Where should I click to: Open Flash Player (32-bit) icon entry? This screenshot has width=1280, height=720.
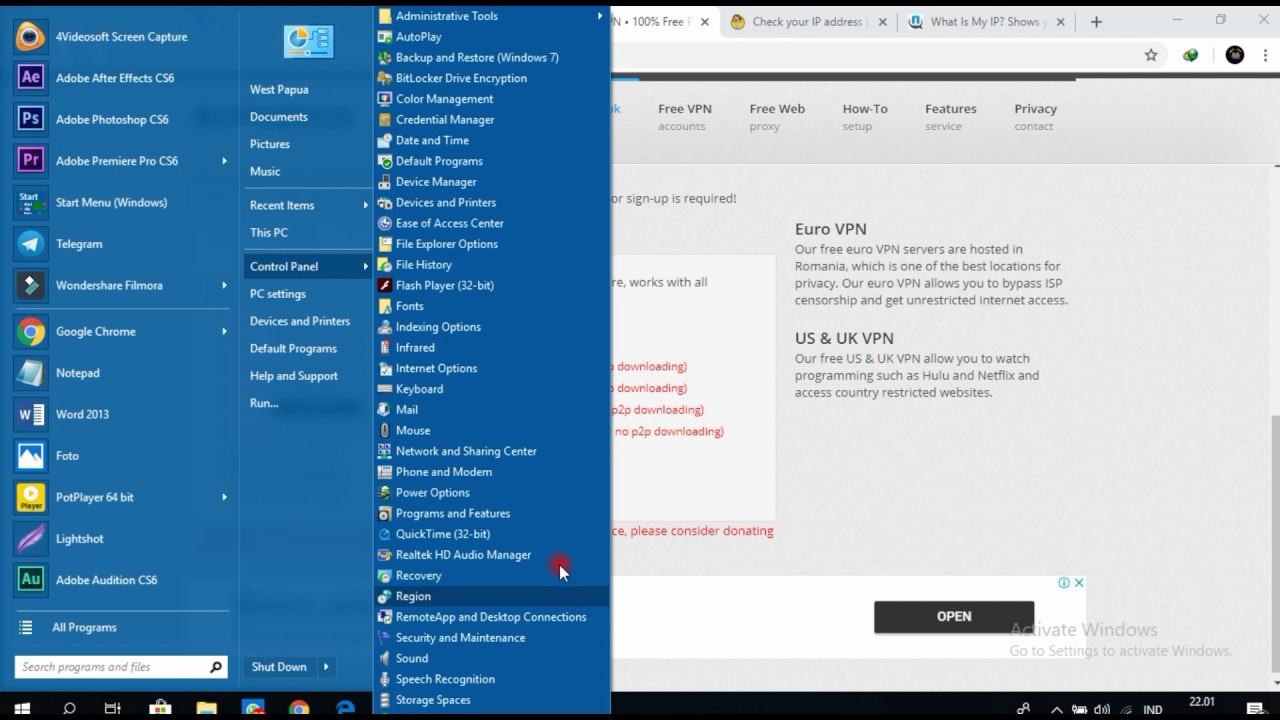click(x=385, y=285)
